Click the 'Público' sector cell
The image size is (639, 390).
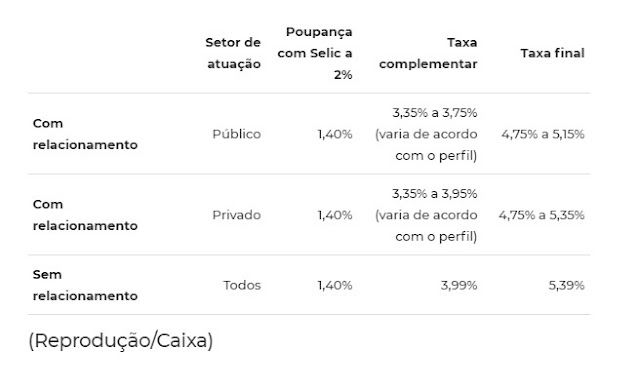tap(236, 134)
